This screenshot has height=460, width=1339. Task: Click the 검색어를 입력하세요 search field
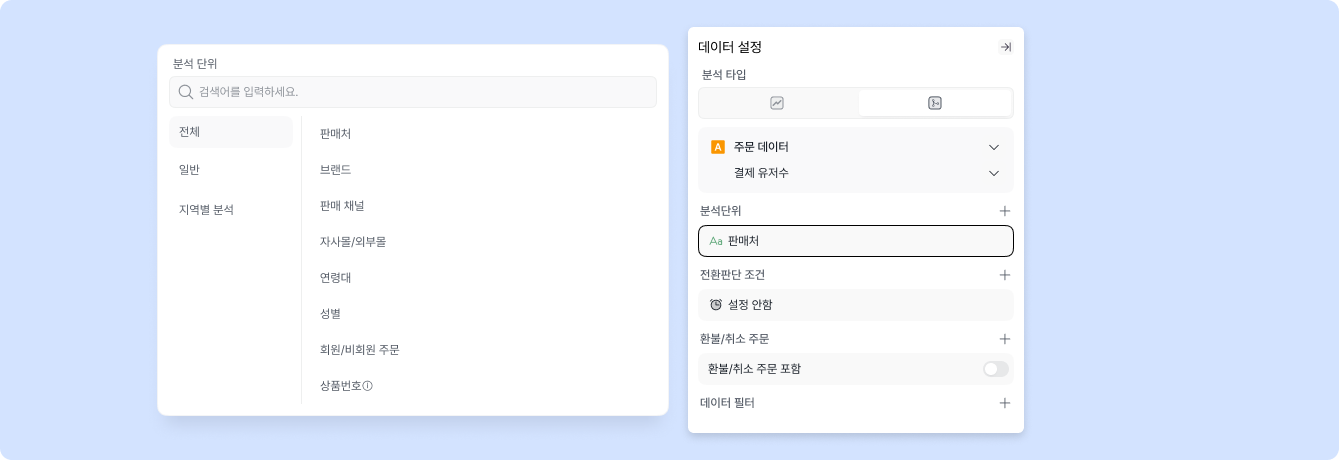click(420, 92)
